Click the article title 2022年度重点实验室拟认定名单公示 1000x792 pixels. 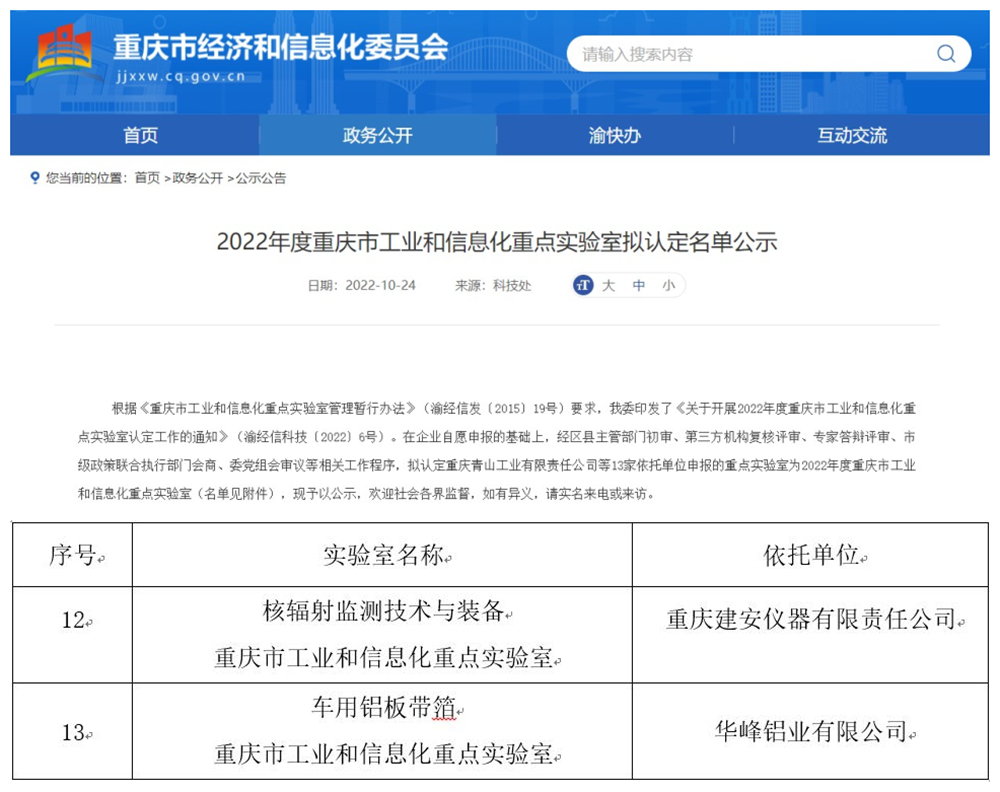point(497,242)
